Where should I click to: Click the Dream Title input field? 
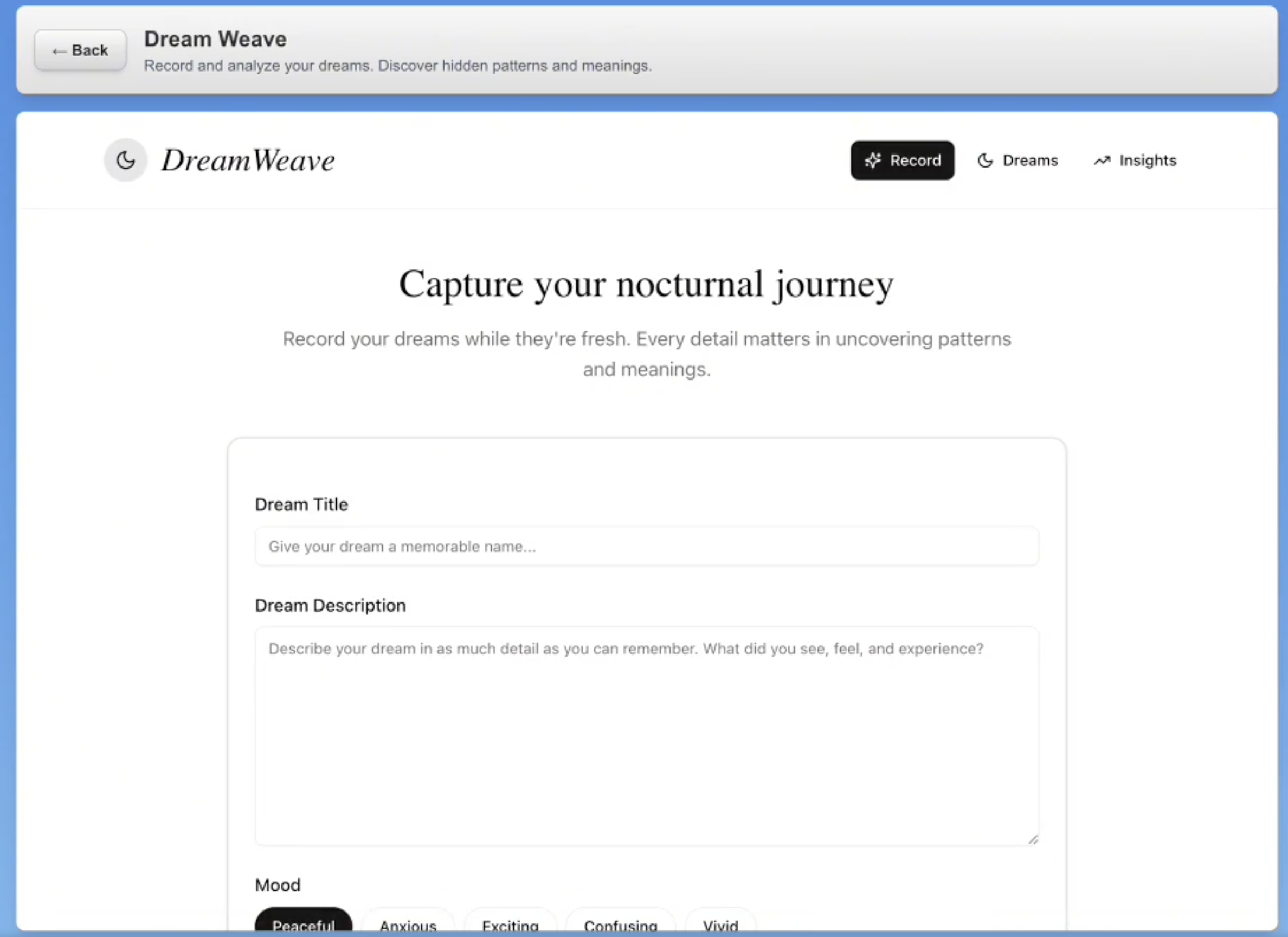tap(646, 546)
